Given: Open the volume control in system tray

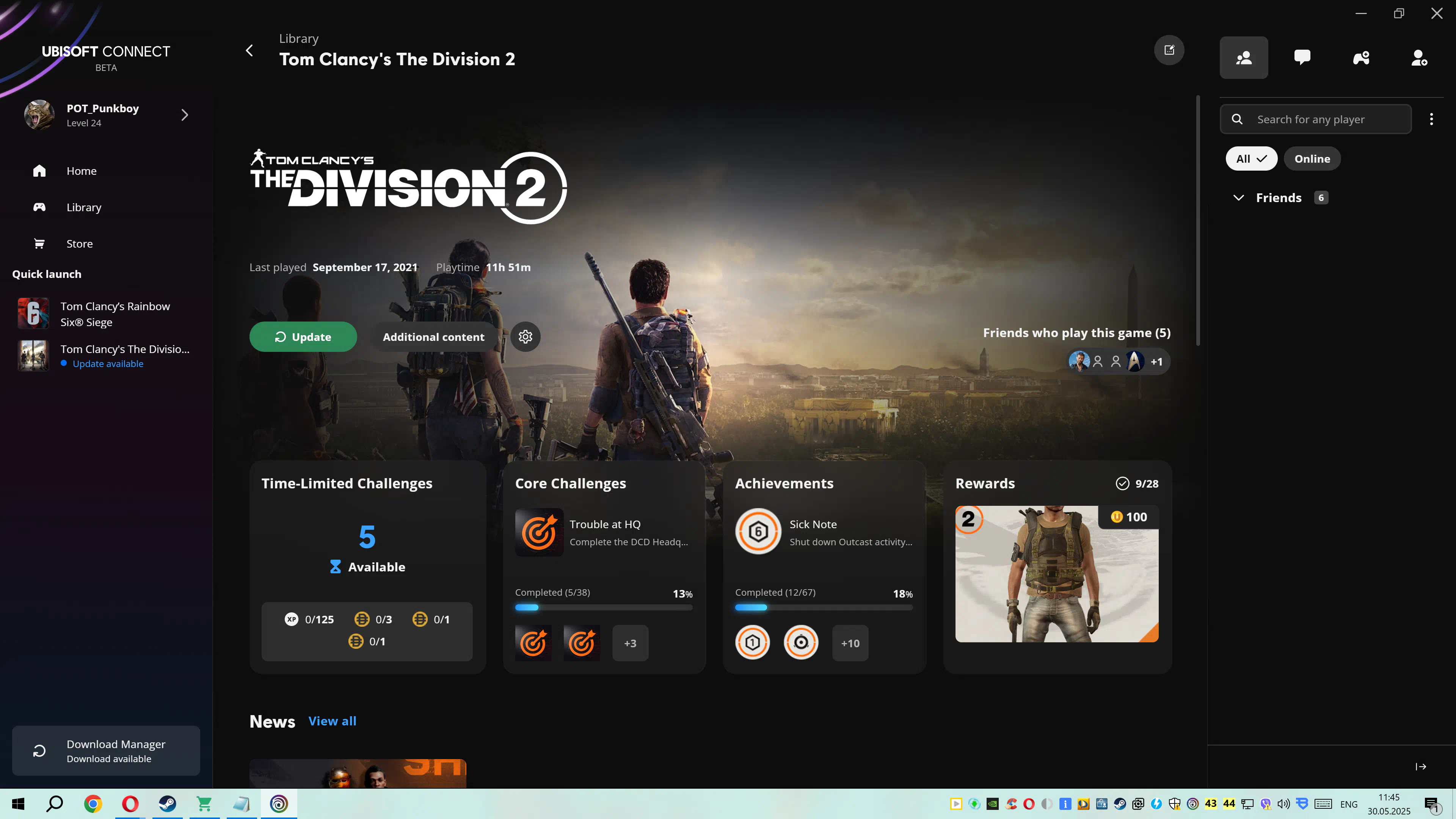Looking at the screenshot, I should [x=1283, y=804].
